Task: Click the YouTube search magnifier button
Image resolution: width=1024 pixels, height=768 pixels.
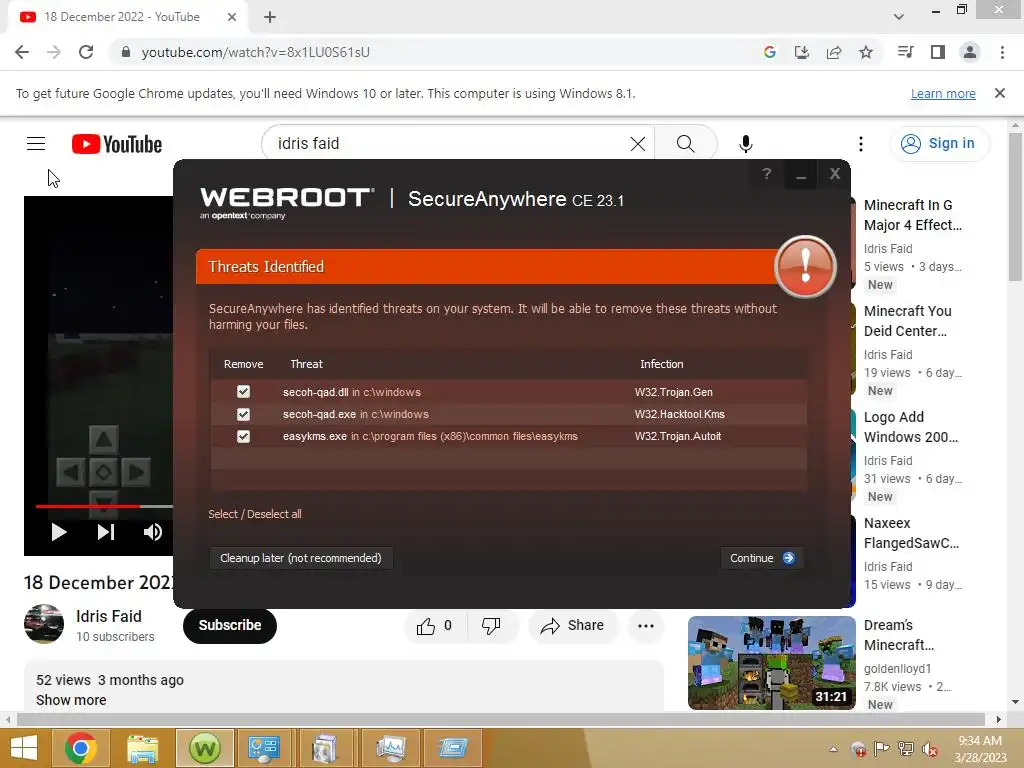Action: pos(685,144)
